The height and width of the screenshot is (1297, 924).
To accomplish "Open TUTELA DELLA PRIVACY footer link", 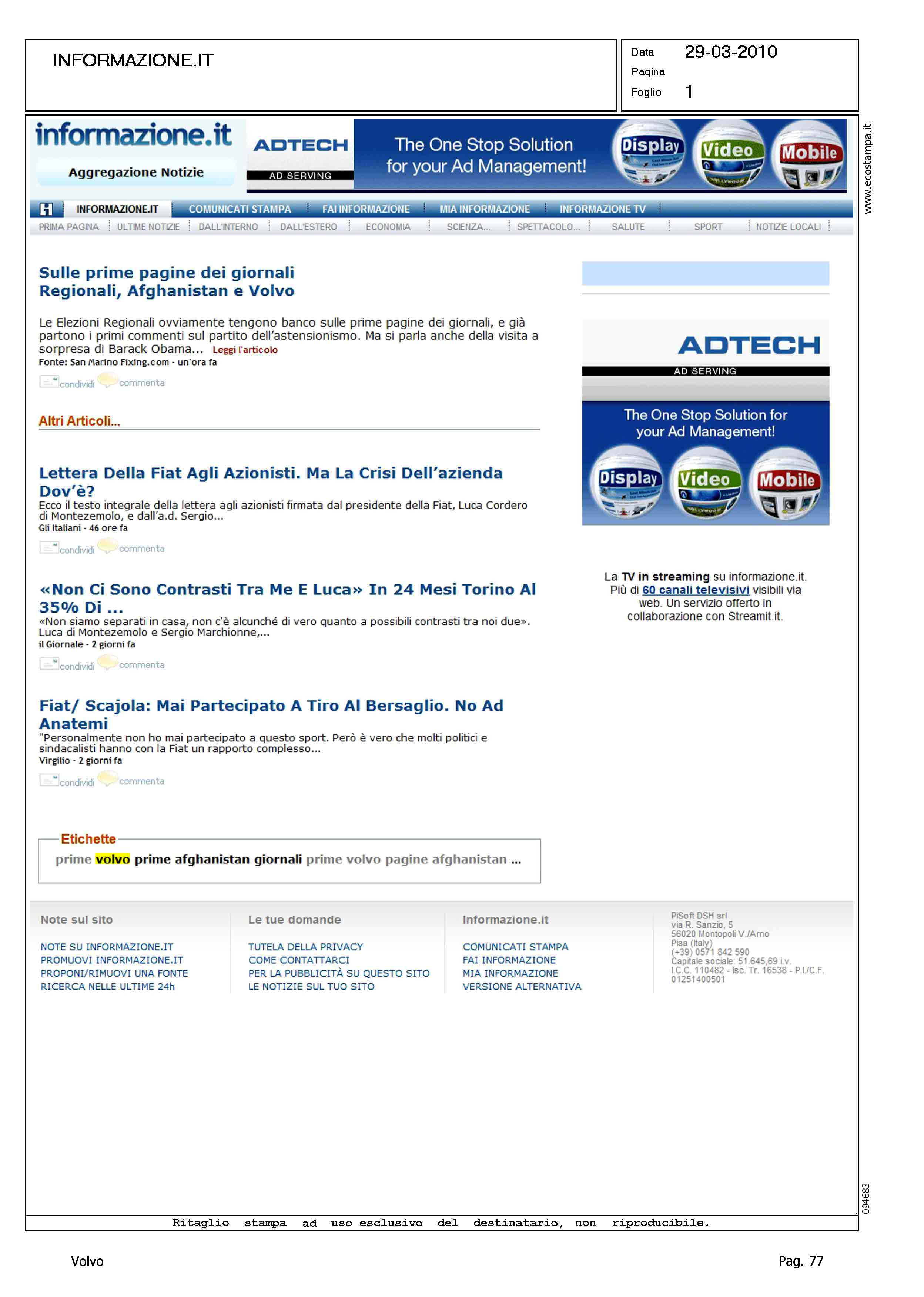I will pyautogui.click(x=305, y=947).
